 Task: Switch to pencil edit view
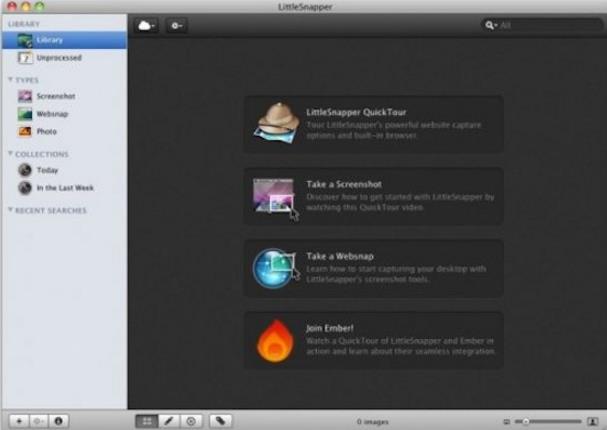tap(169, 421)
